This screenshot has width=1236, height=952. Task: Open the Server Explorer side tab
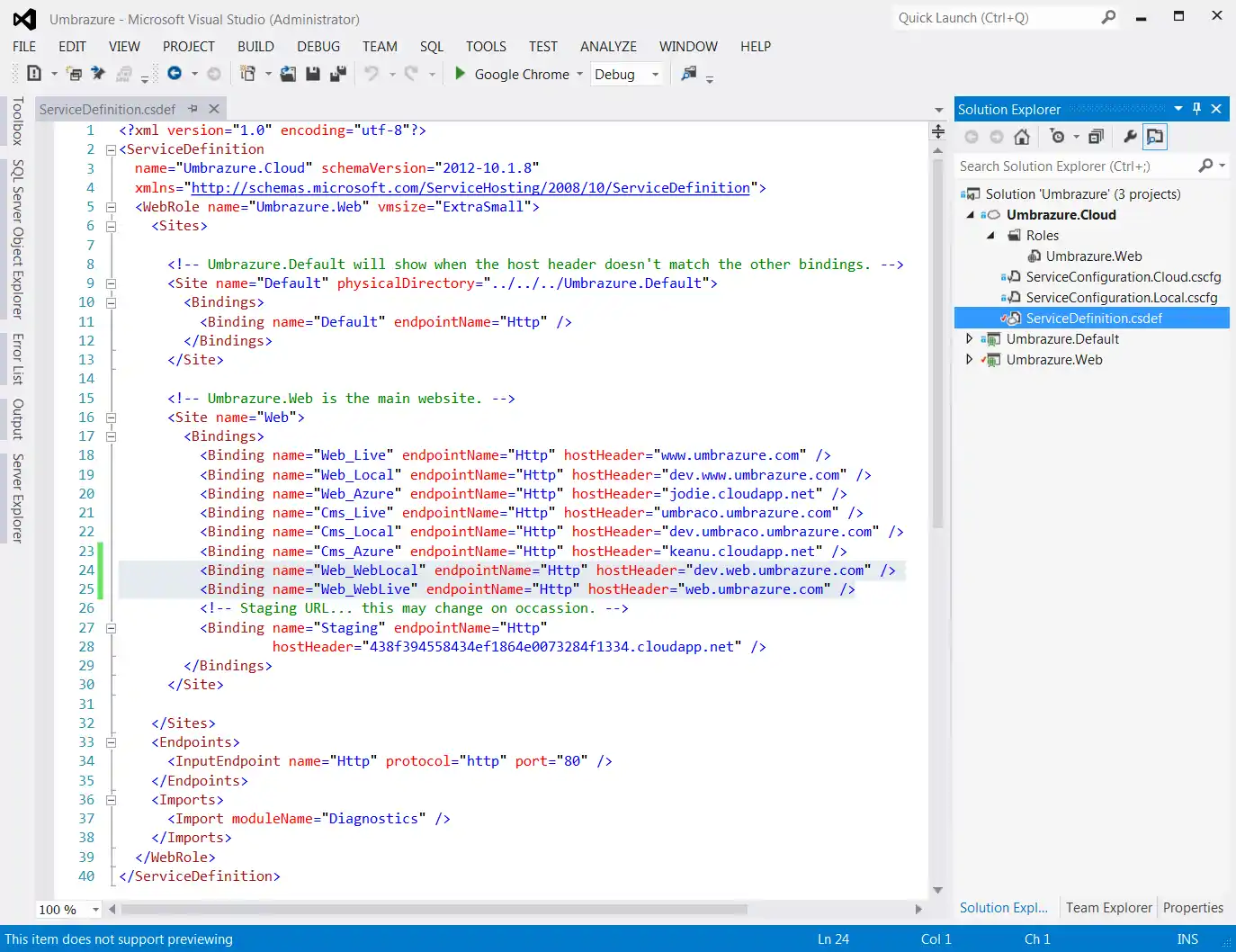[17, 498]
